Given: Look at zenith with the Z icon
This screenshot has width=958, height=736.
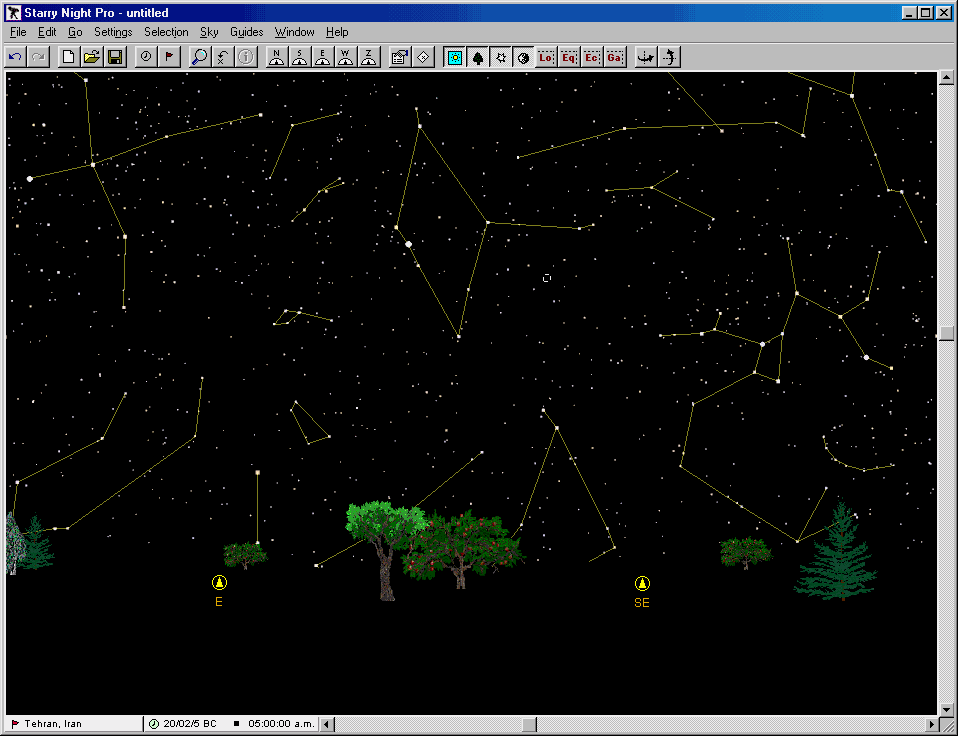Looking at the screenshot, I should pos(369,57).
